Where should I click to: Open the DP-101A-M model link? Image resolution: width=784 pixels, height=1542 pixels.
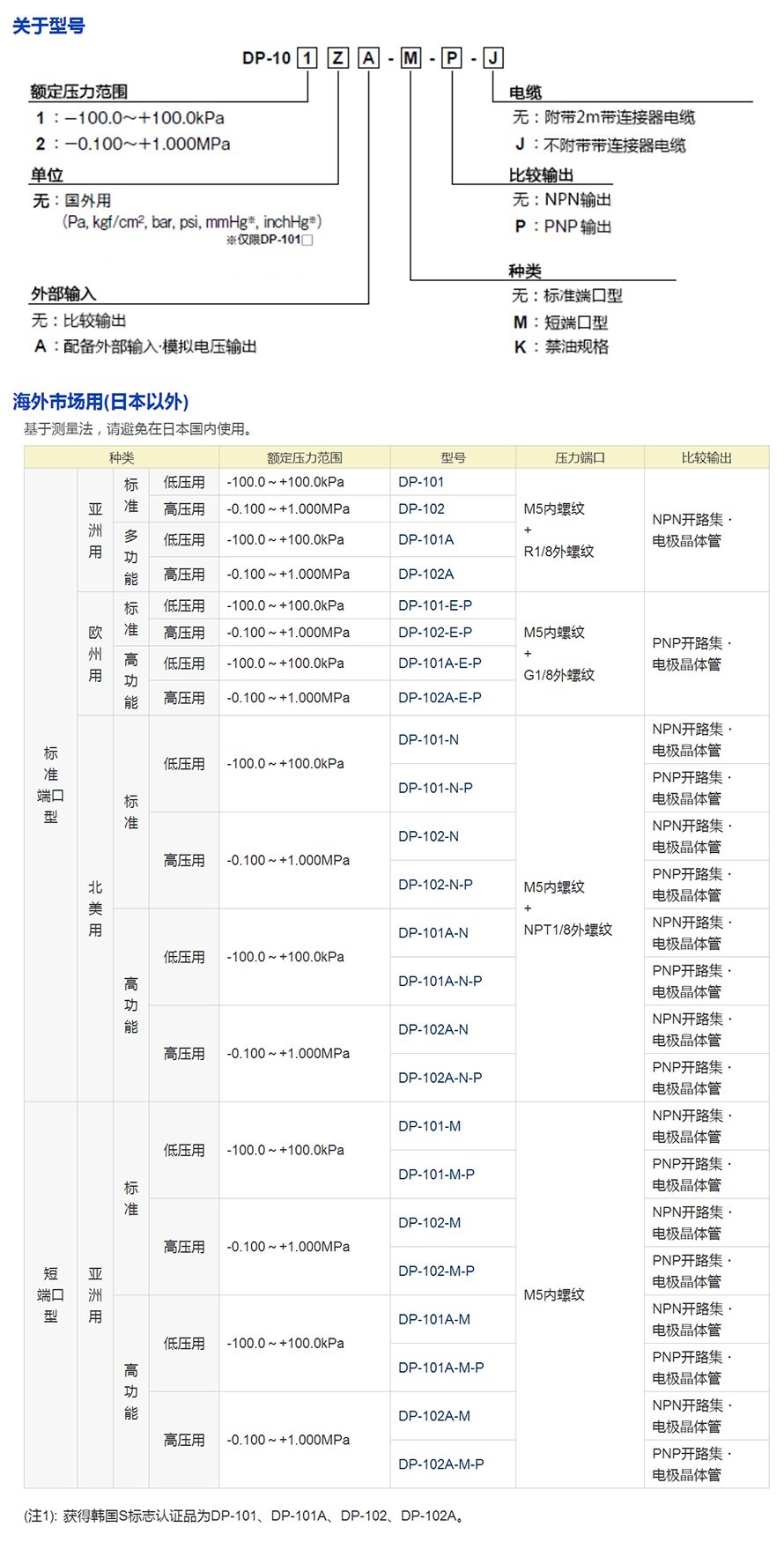(434, 1320)
